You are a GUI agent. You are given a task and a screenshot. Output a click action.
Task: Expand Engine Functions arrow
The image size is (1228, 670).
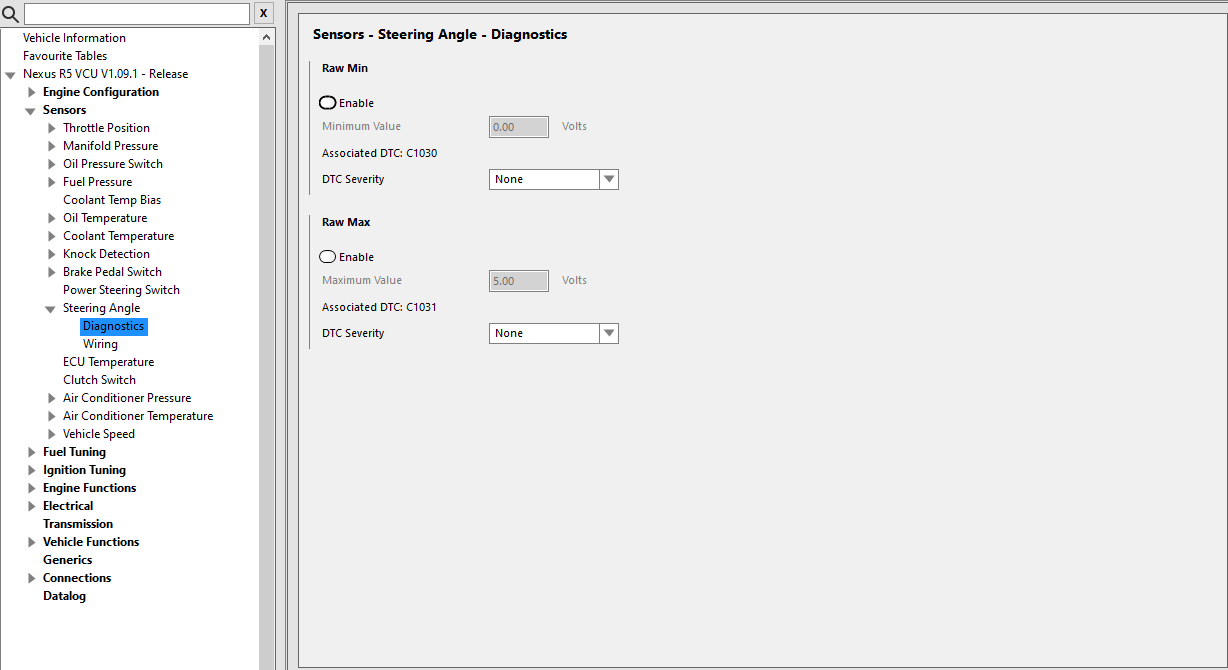coord(32,488)
